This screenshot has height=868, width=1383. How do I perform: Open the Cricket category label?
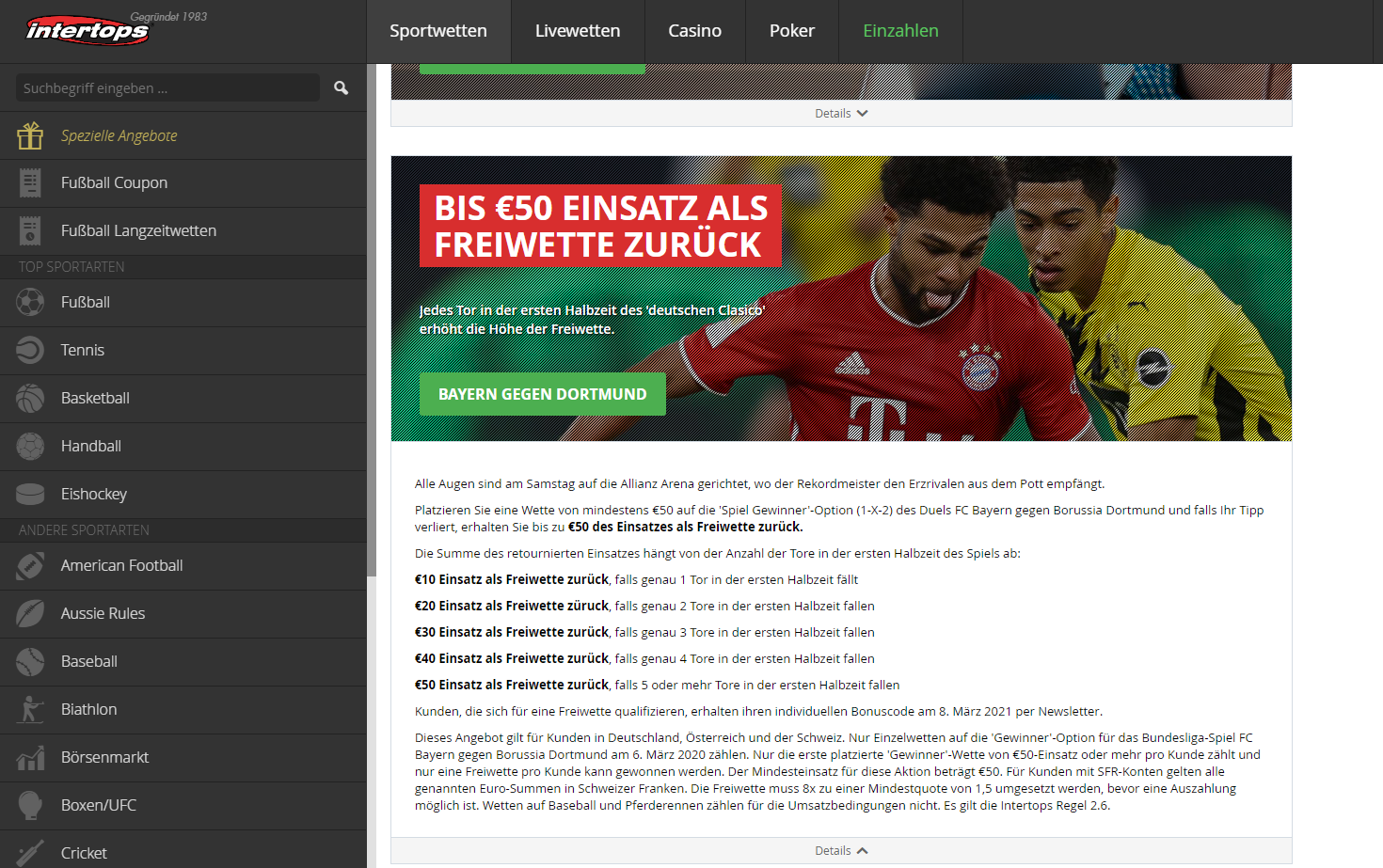[84, 853]
